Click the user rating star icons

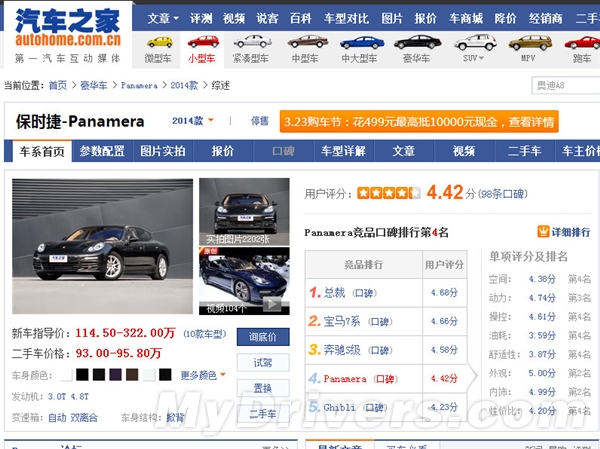pos(389,193)
